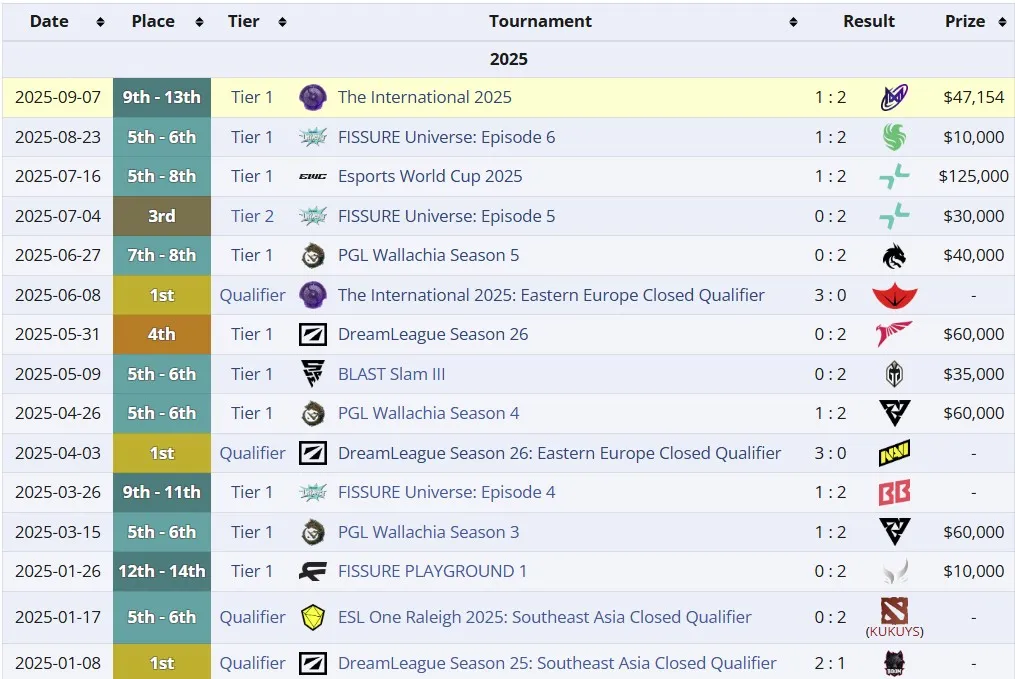1015x679 pixels.
Task: Click the 12th - 14th place cell
Action: pos(162,572)
